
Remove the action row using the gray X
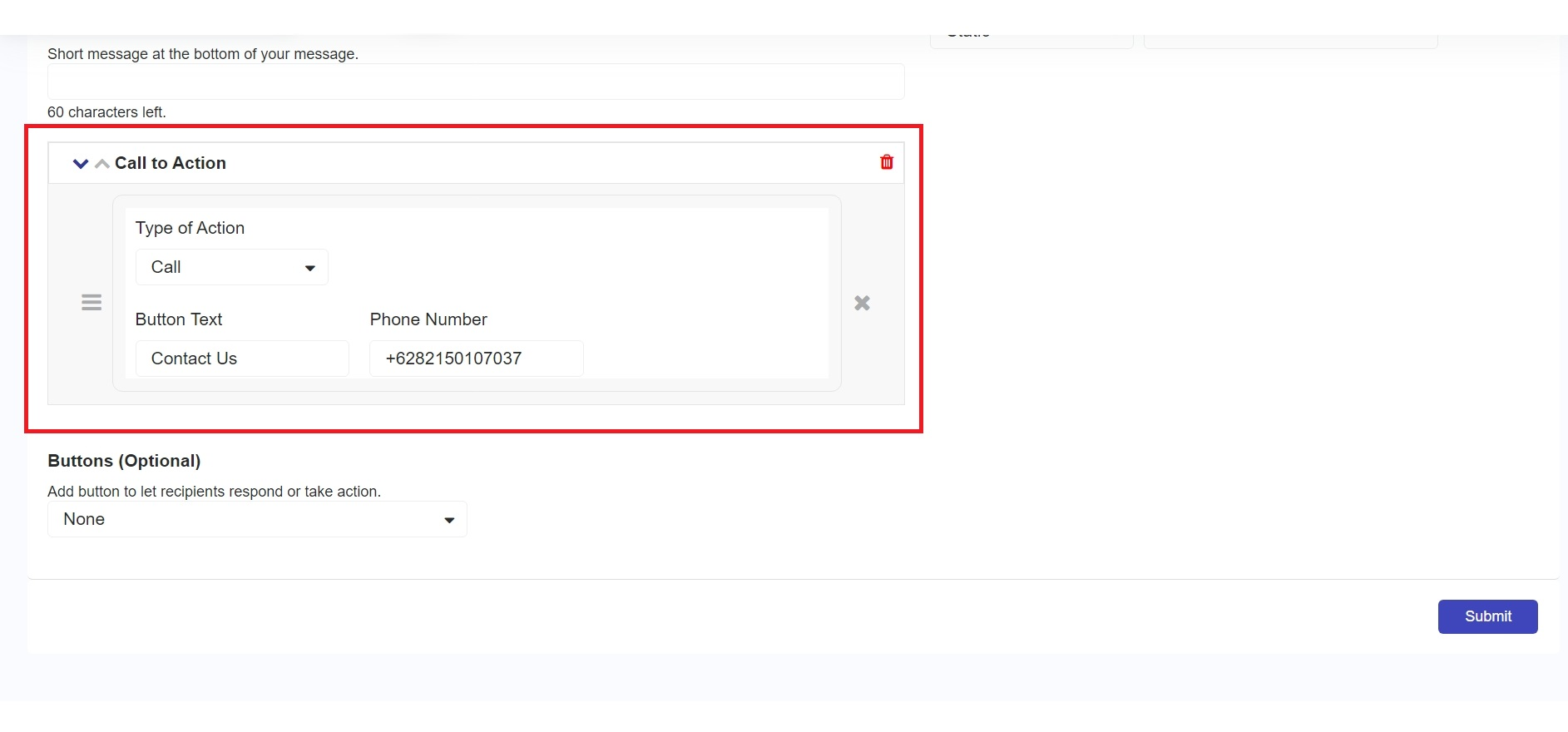click(862, 303)
